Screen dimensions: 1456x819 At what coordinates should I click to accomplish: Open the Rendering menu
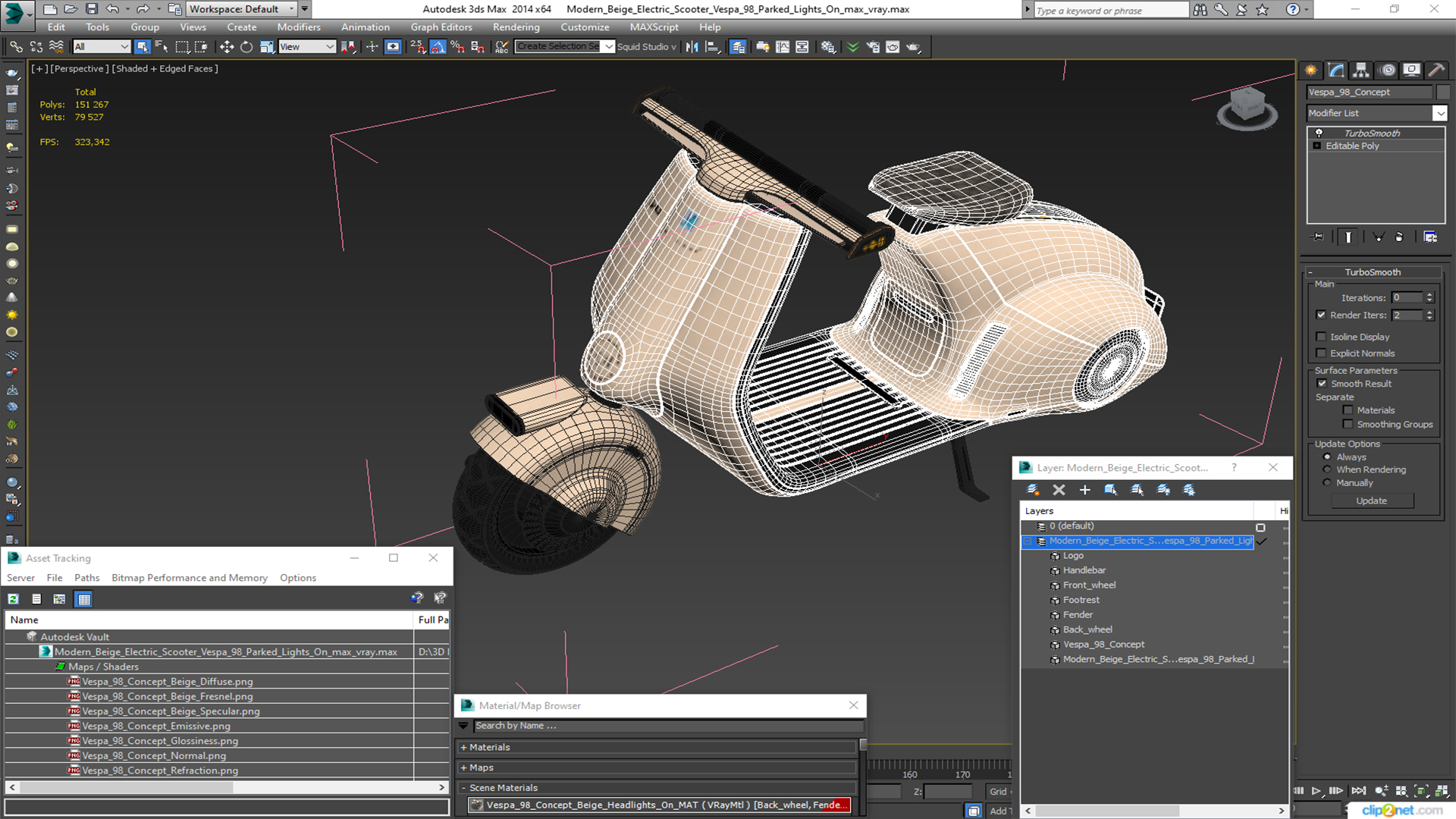coord(516,27)
